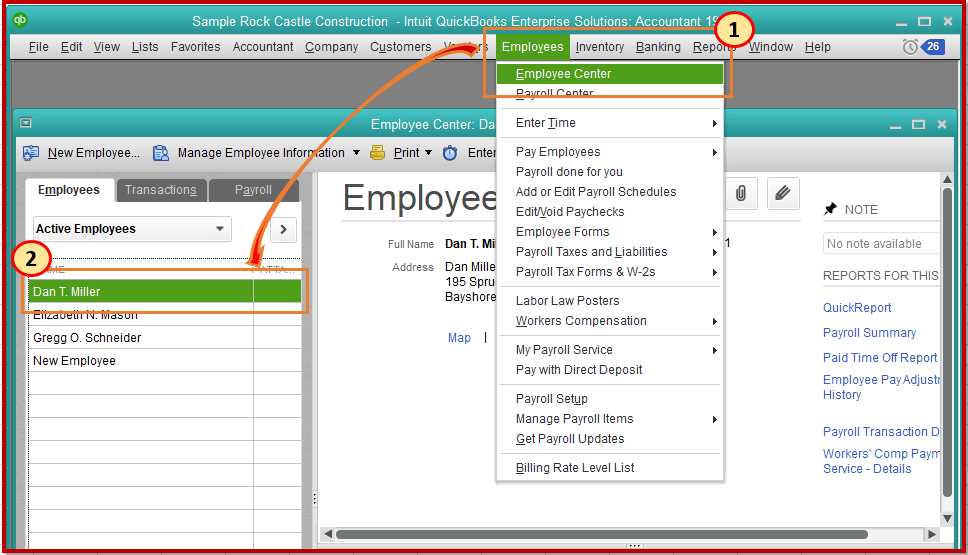Select Pay with Direct Deposit
The width and height of the screenshot is (968, 555).
pos(579,370)
